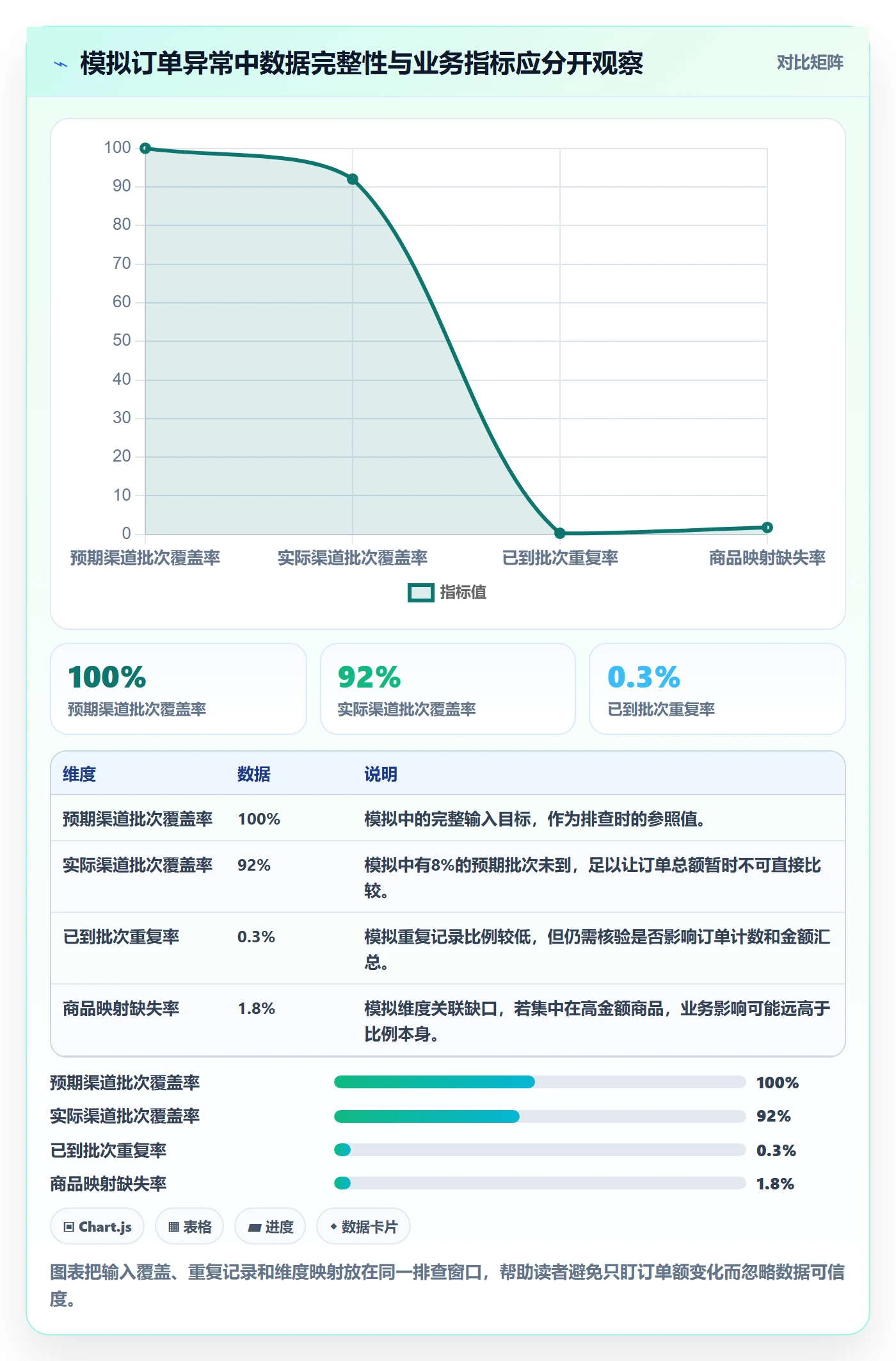
Task: Click the footer description paragraph
Action: [447, 1285]
